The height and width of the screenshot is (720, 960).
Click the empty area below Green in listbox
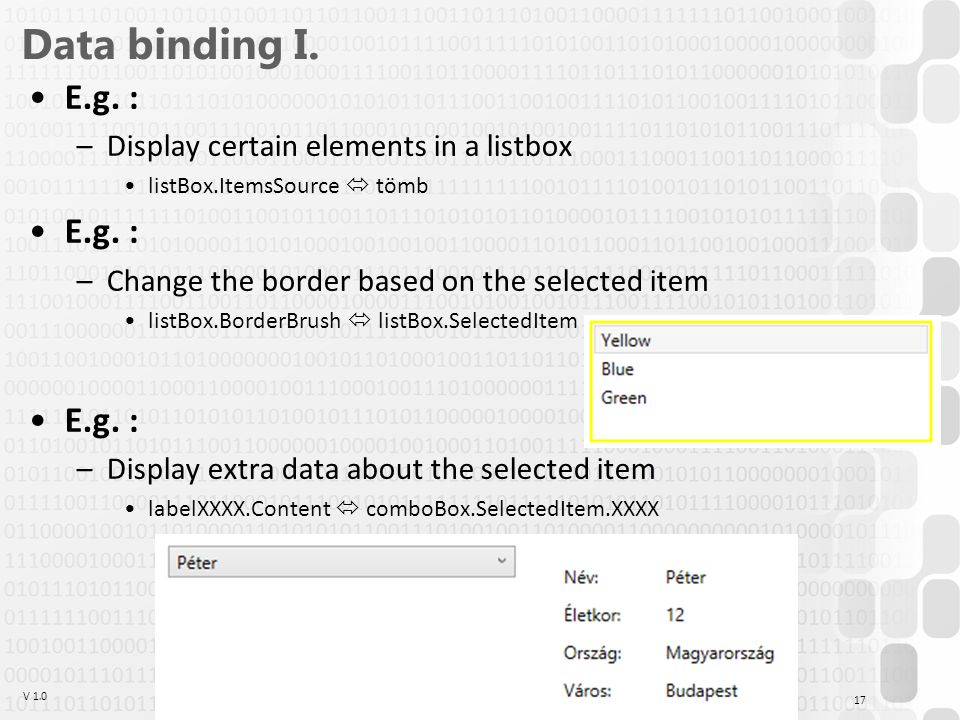(x=761, y=425)
